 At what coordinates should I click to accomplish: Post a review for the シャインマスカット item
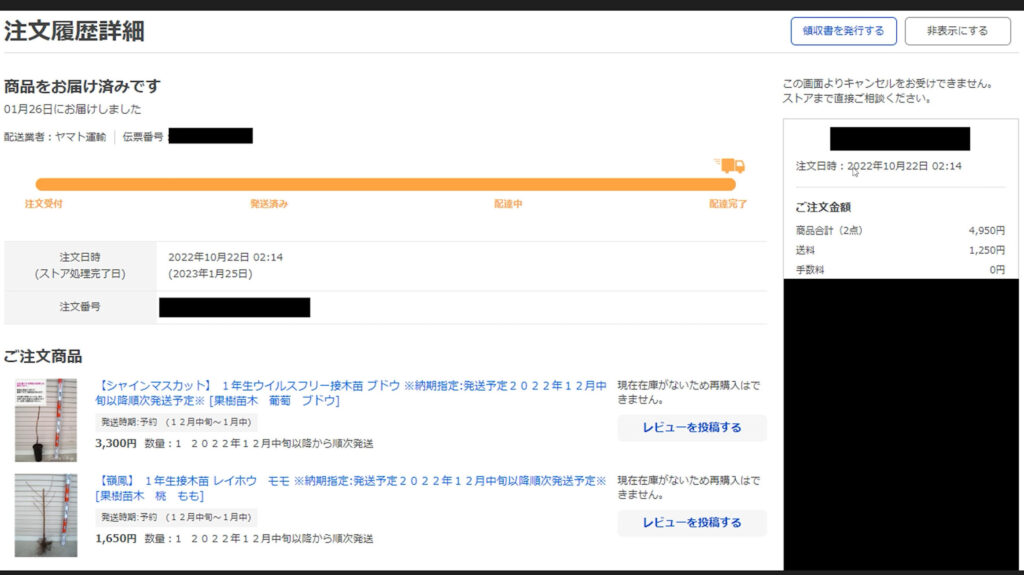pos(691,428)
